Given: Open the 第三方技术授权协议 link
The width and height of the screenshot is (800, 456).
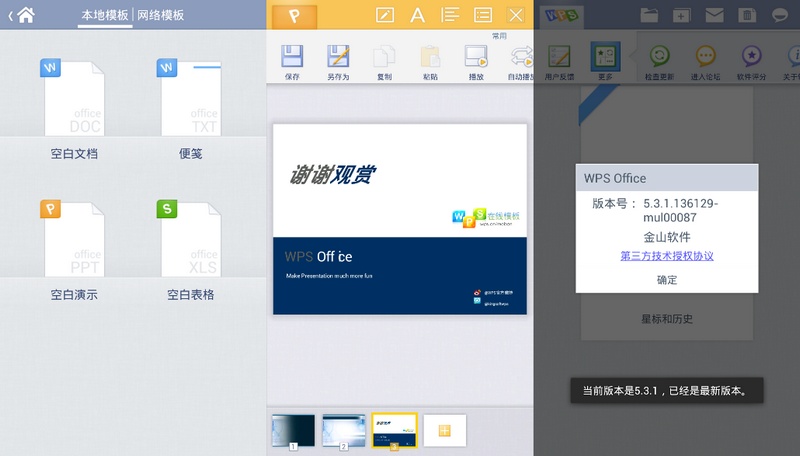Looking at the screenshot, I should click(667, 256).
